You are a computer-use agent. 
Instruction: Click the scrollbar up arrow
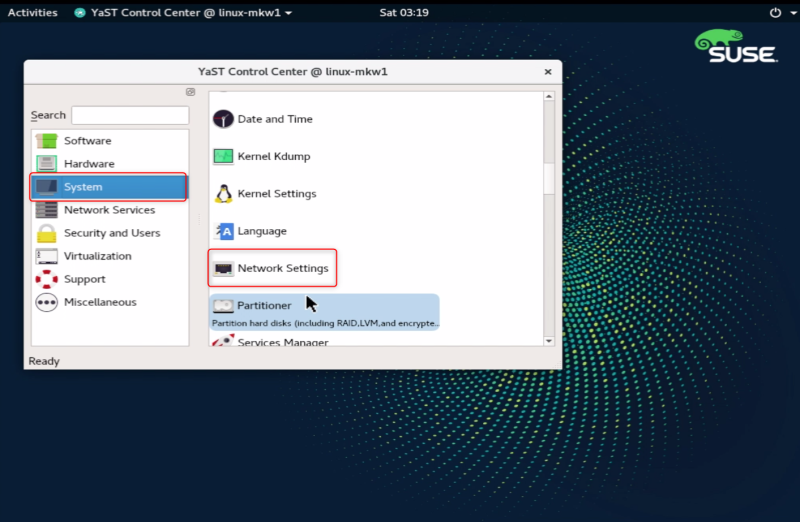[549, 96]
